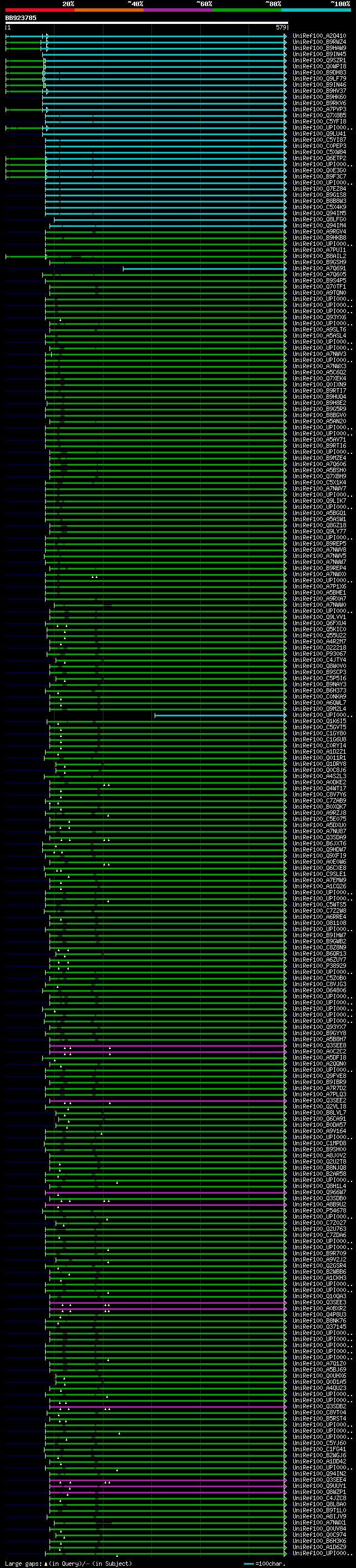Select the UniRef100_Q9LF79 label
356x1568 pixels.
pyautogui.click(x=319, y=78)
